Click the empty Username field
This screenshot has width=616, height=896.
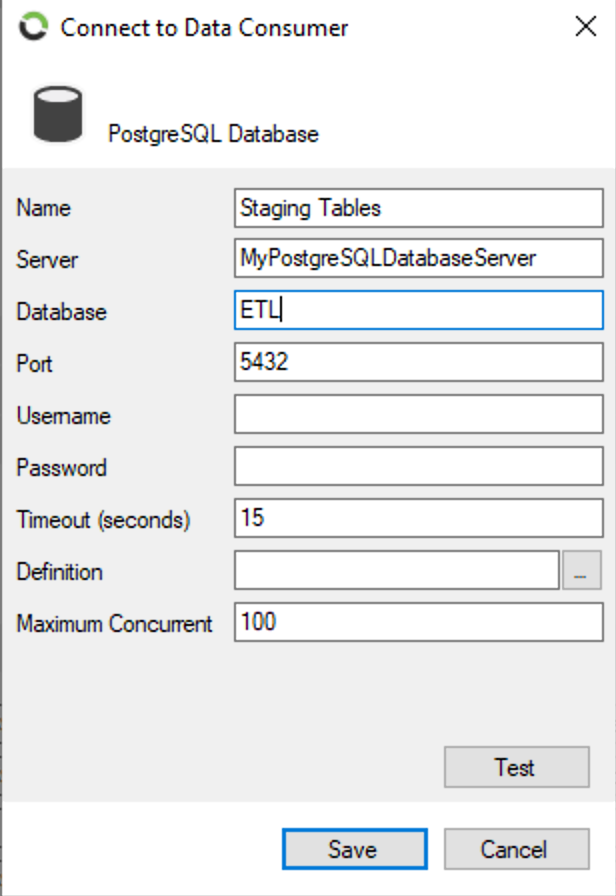[x=419, y=414]
